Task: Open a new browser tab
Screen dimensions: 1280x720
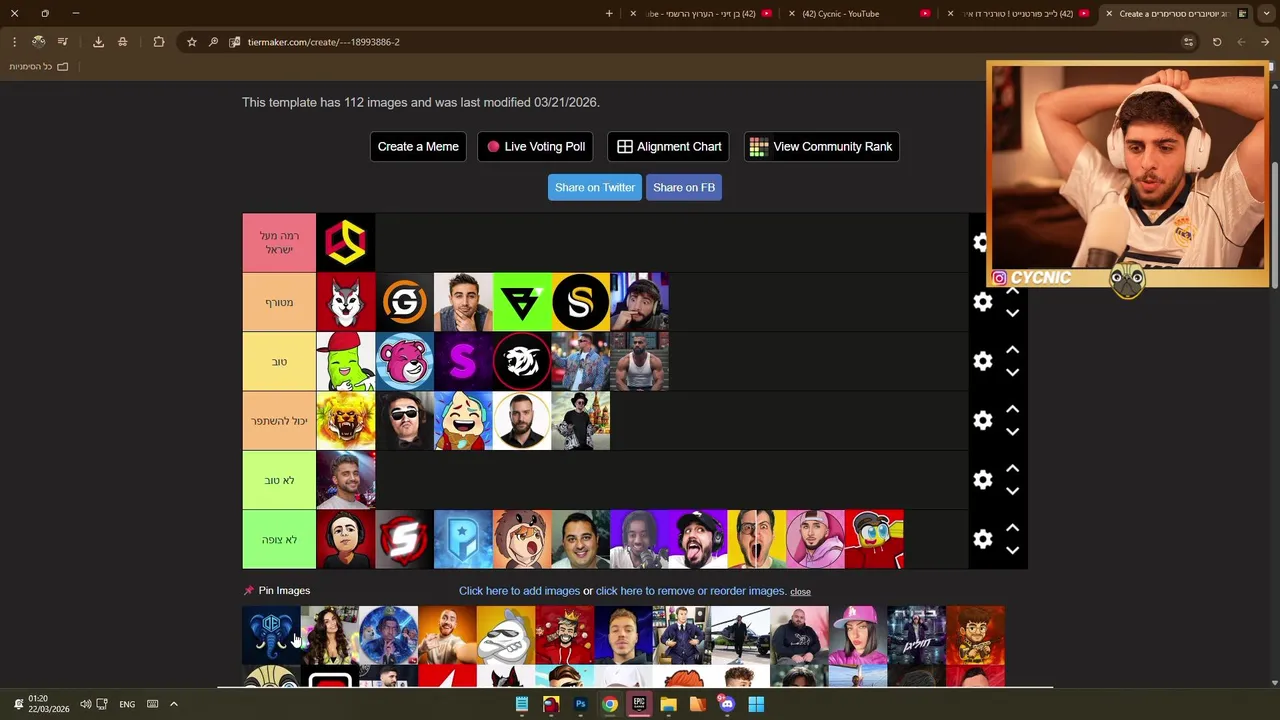Action: pos(609,14)
